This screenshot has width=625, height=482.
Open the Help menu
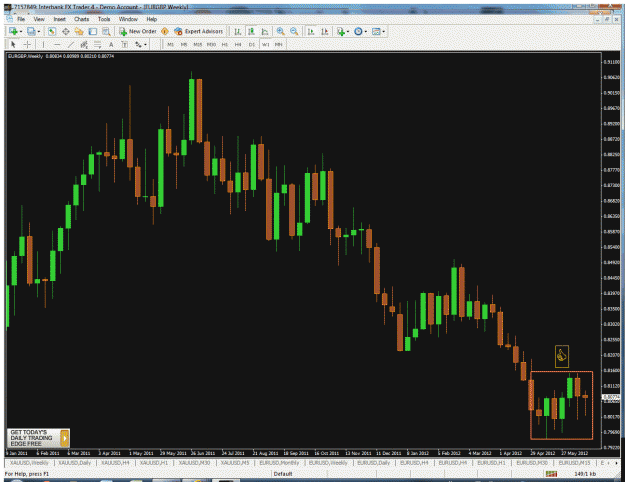[151, 19]
